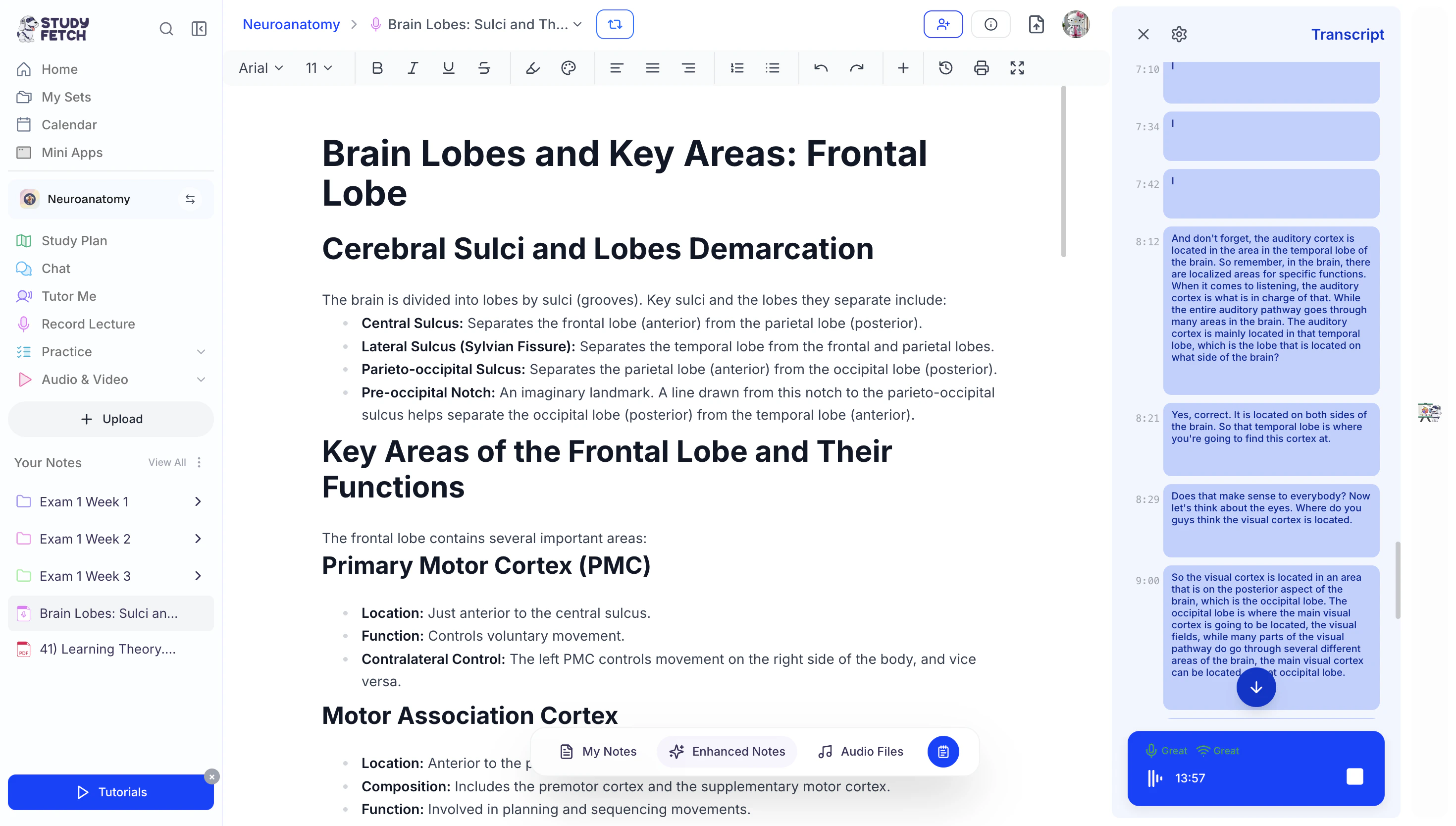
Task: Toggle bold formatting
Action: pyautogui.click(x=377, y=68)
